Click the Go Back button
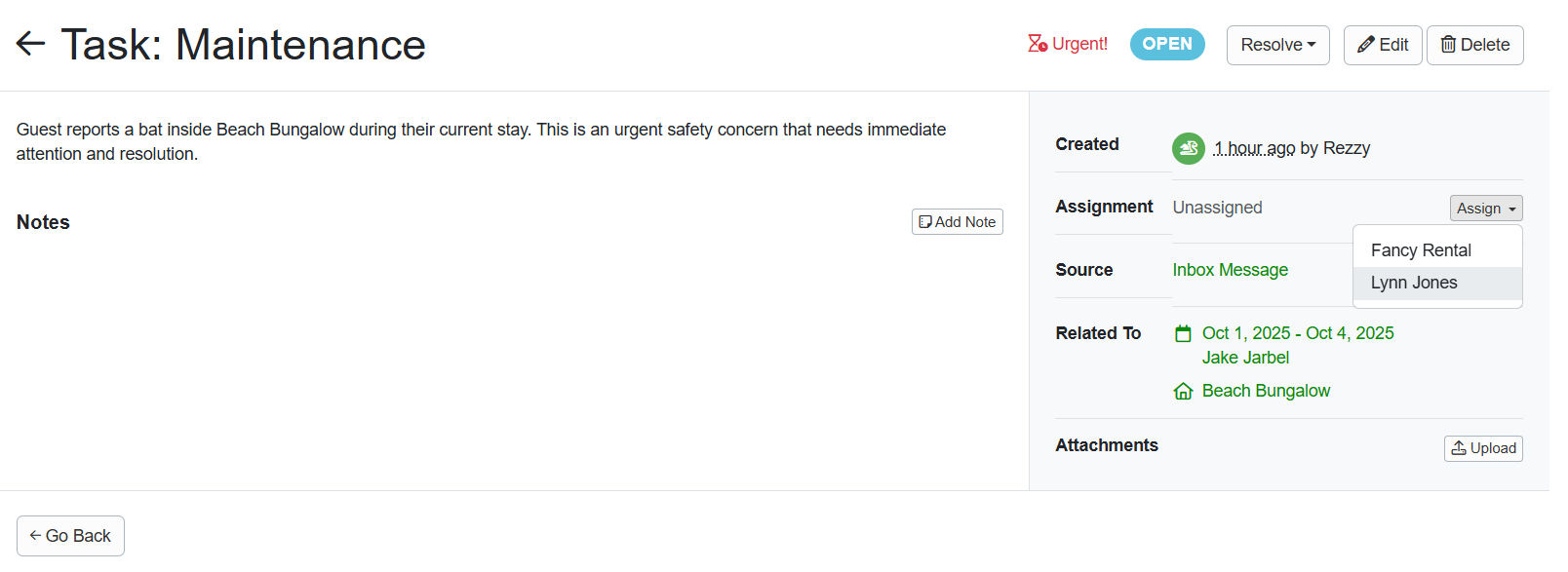The width and height of the screenshot is (1568, 572). [69, 535]
